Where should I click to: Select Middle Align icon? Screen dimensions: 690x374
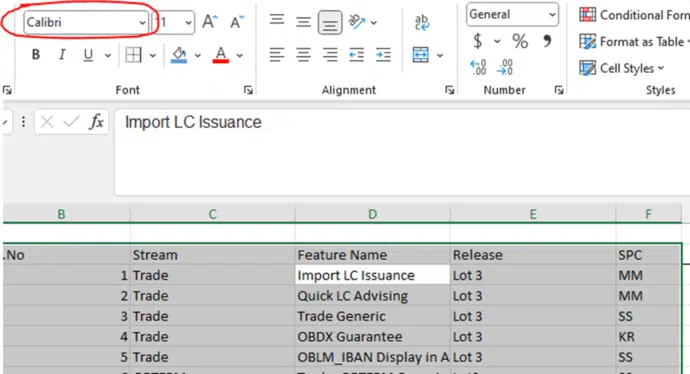pyautogui.click(x=303, y=22)
